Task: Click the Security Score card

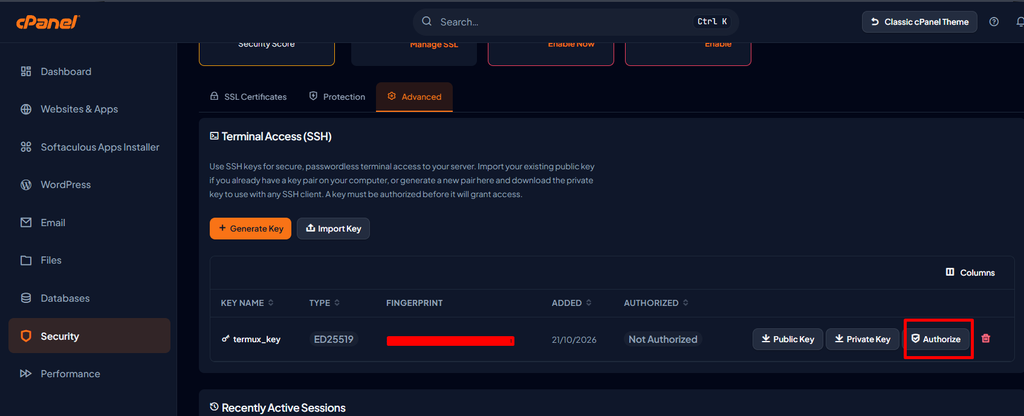Action: pos(266,52)
